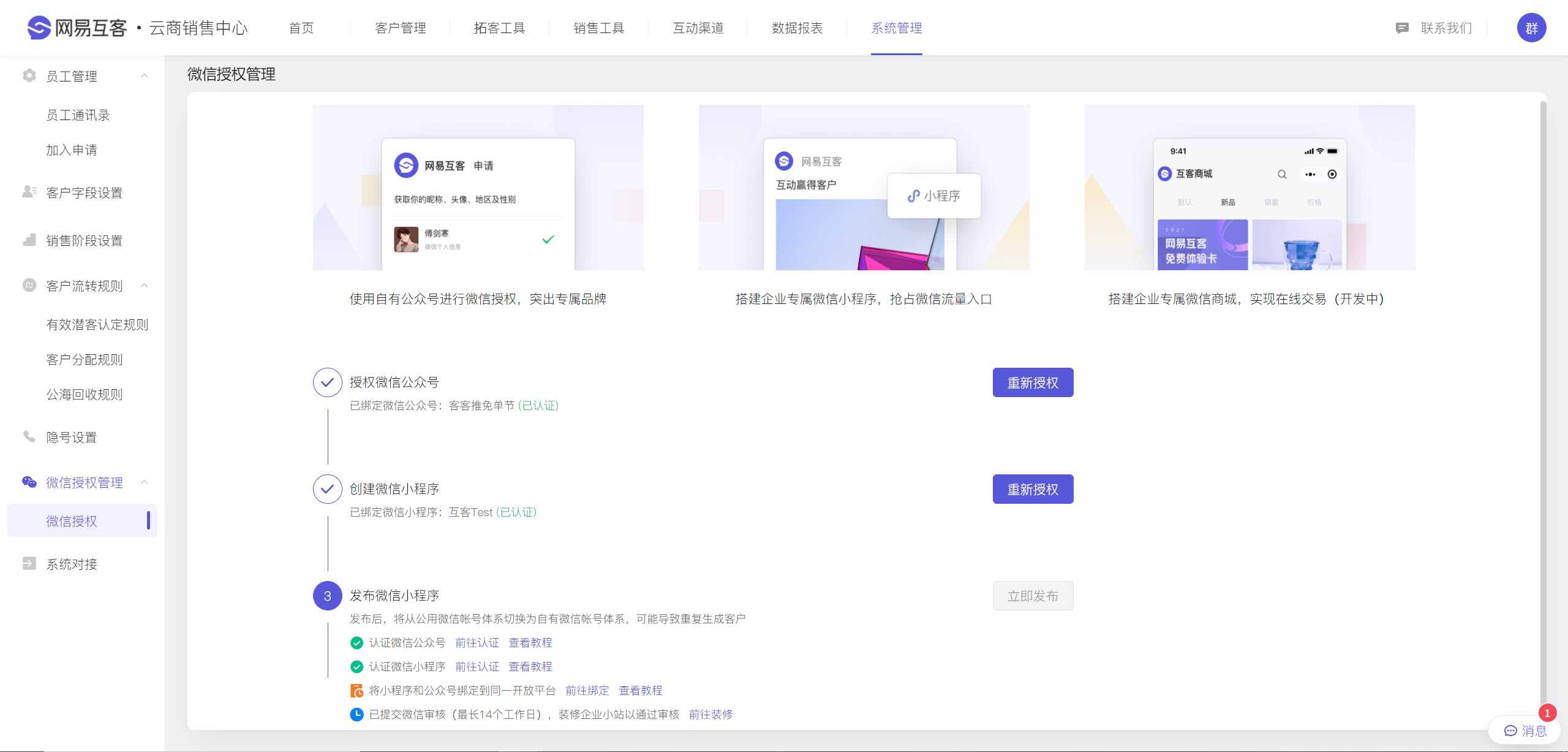This screenshot has height=752, width=1568.
Task: Click green check icon beside 认证微信小程序
Action: pyautogui.click(x=356, y=667)
